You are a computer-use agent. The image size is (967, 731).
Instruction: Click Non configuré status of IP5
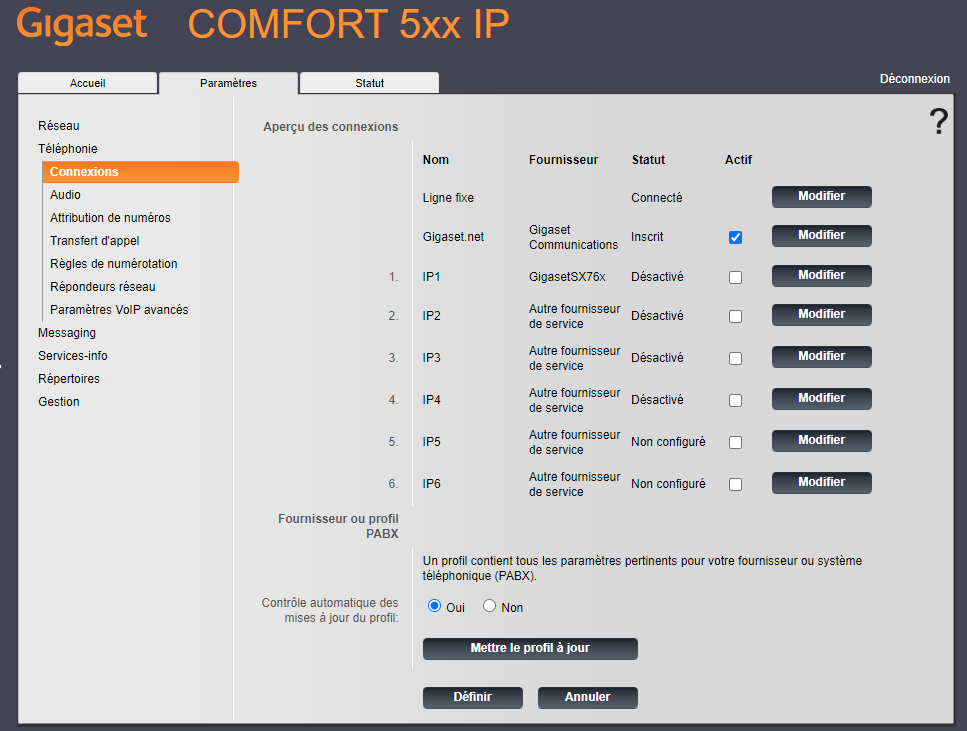click(x=669, y=442)
